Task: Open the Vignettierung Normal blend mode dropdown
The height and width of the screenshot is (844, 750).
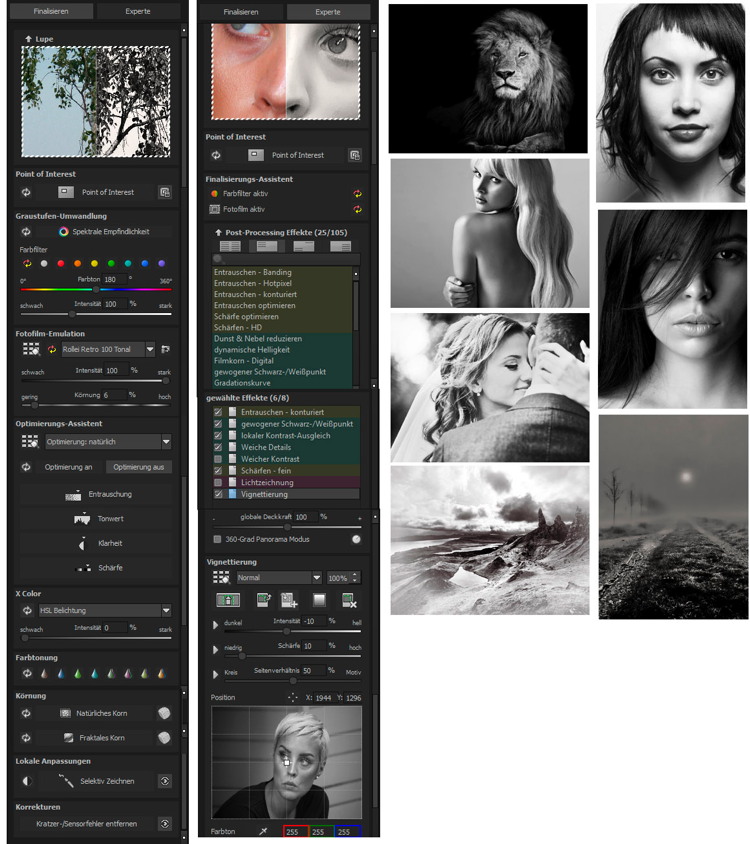Action: coord(316,578)
